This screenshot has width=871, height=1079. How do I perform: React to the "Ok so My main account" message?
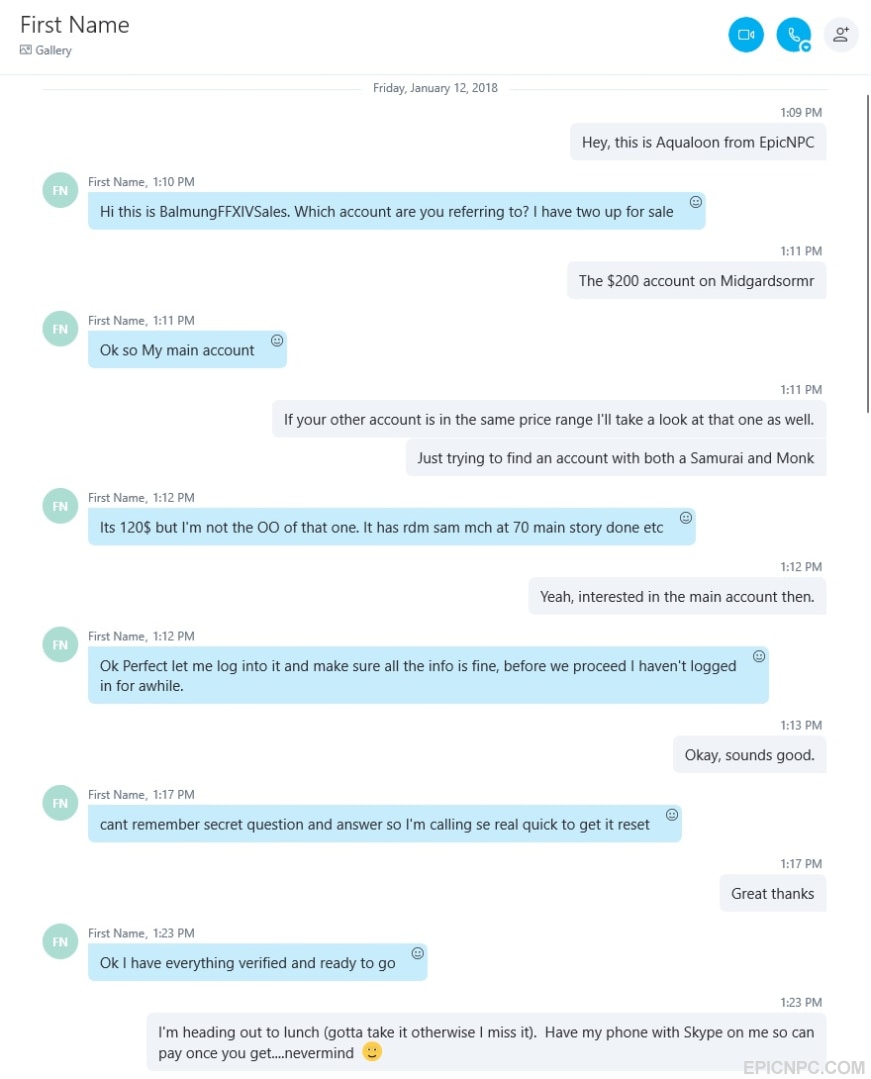(277, 340)
